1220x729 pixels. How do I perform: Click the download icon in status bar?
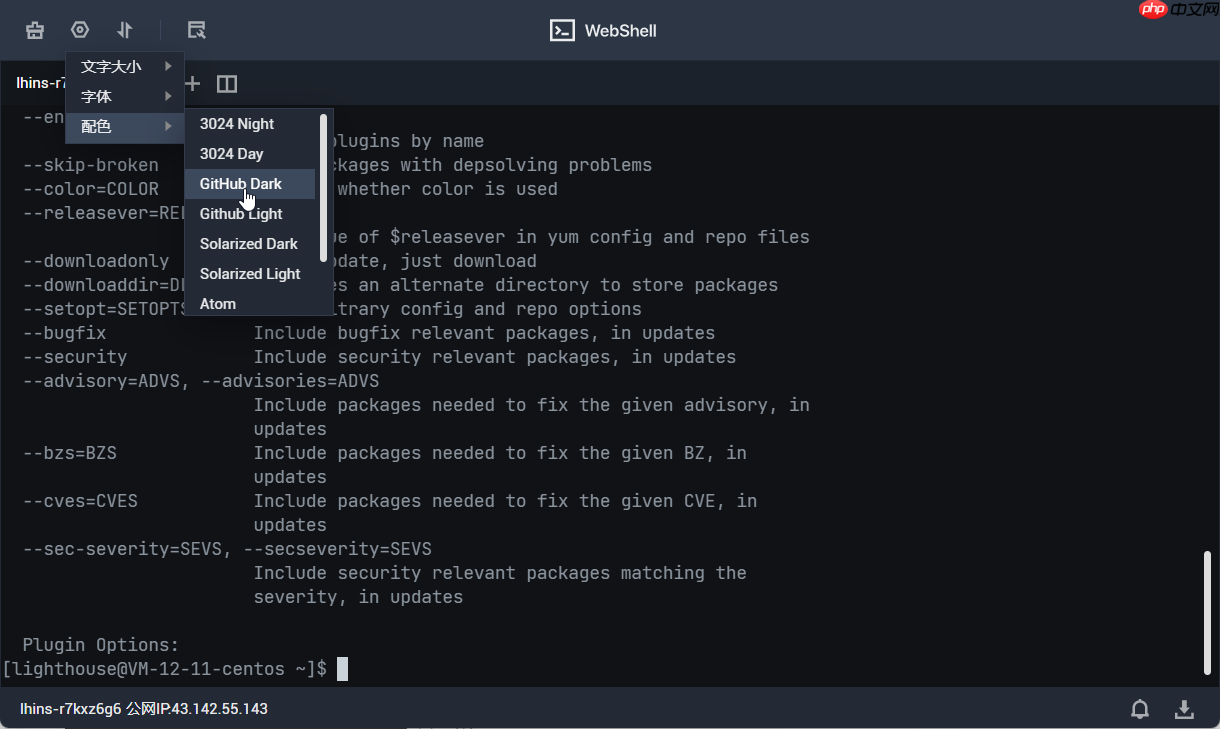1184,709
